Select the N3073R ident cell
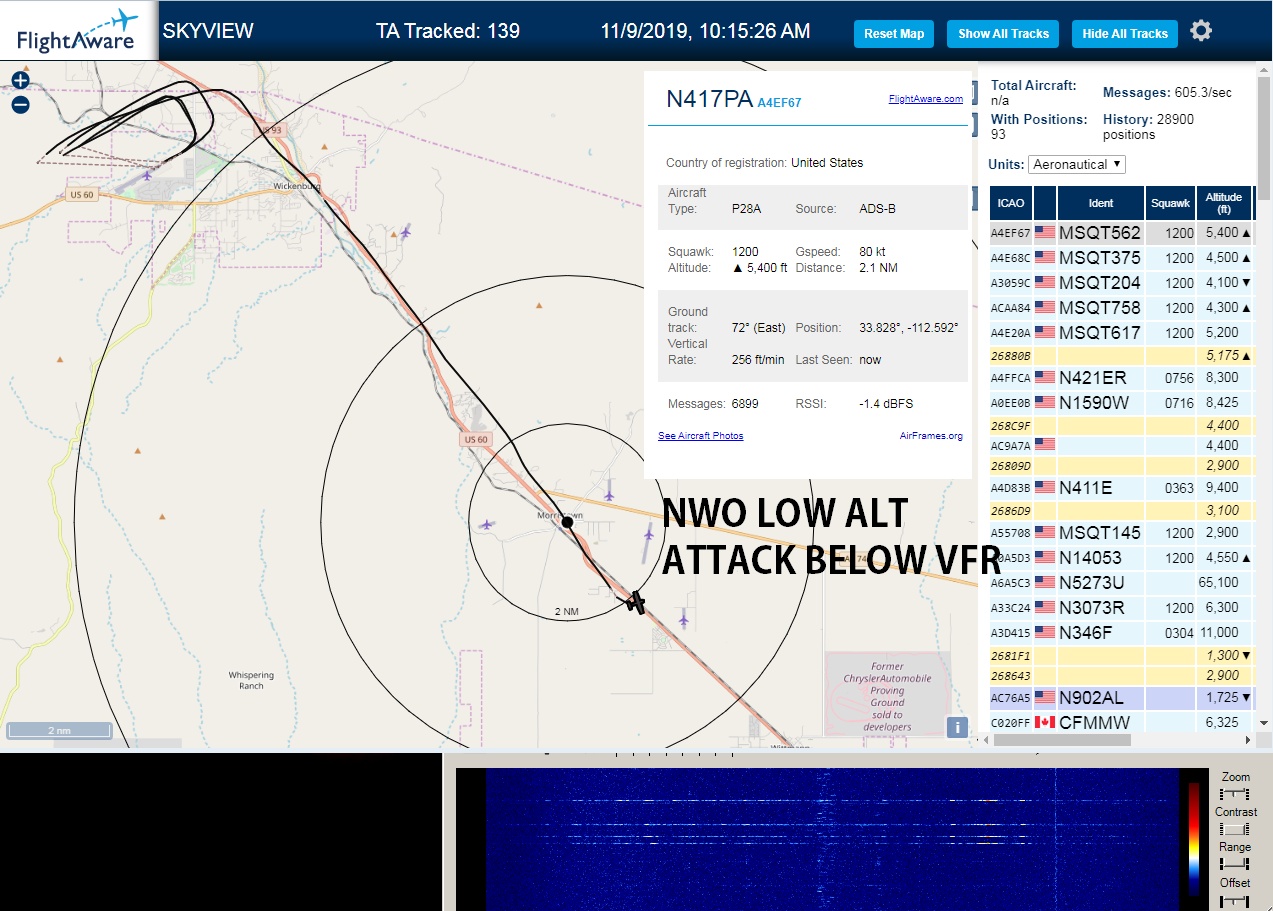Screen dimensions: 1273x911 [1100, 607]
